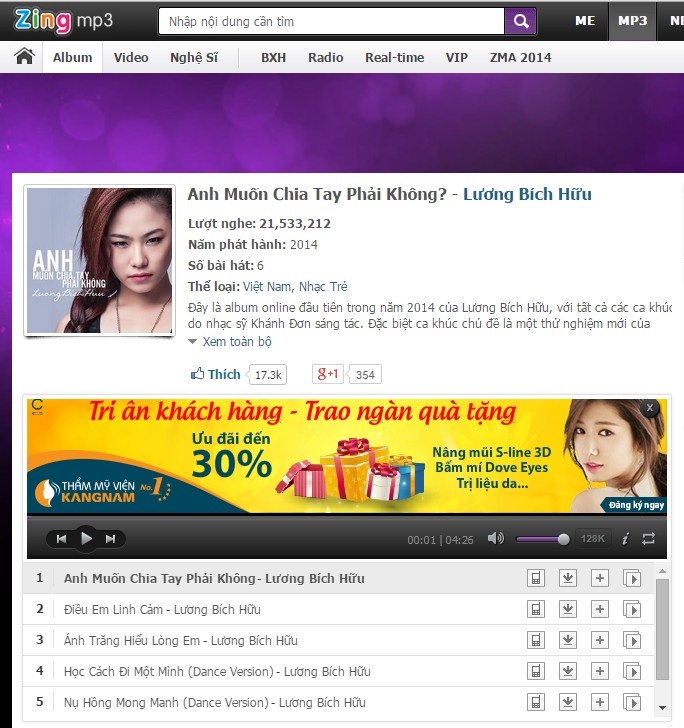Click the Home icon in navigation bar
Viewport: 684px width, 728px height.
click(24, 57)
